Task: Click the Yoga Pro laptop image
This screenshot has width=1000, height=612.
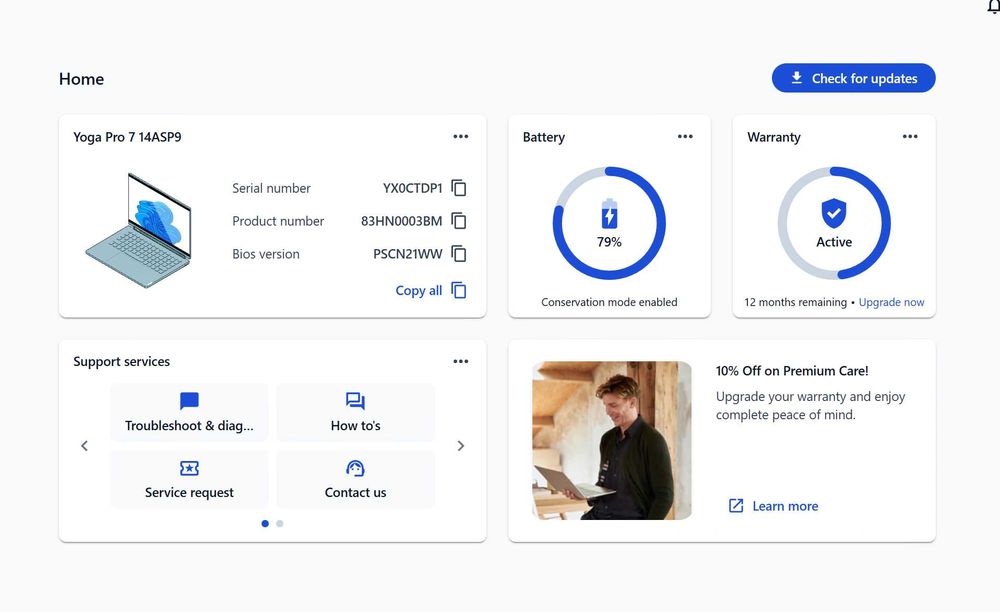Action: 139,231
